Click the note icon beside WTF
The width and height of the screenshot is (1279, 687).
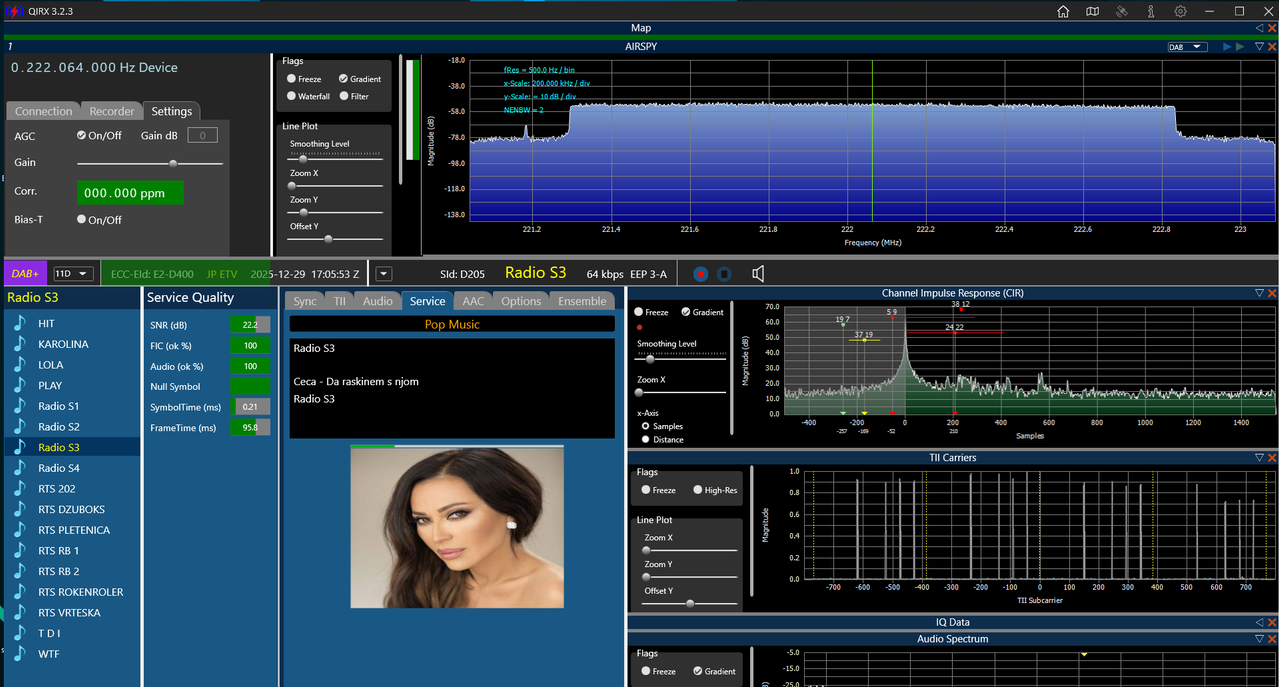point(19,654)
